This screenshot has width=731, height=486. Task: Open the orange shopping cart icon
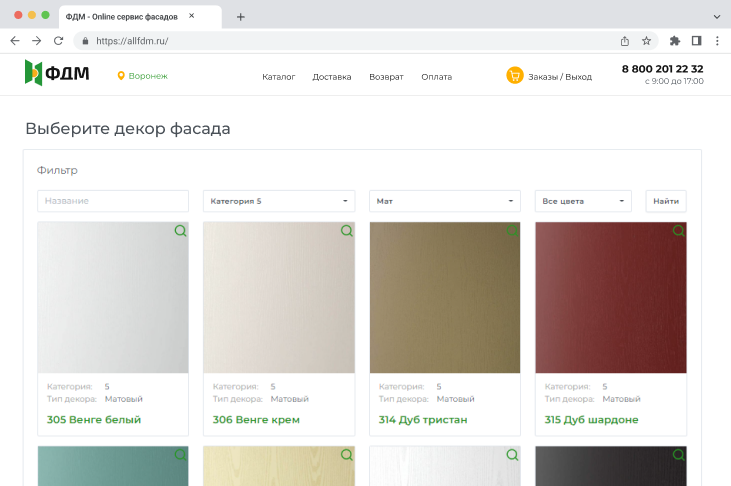(x=515, y=76)
